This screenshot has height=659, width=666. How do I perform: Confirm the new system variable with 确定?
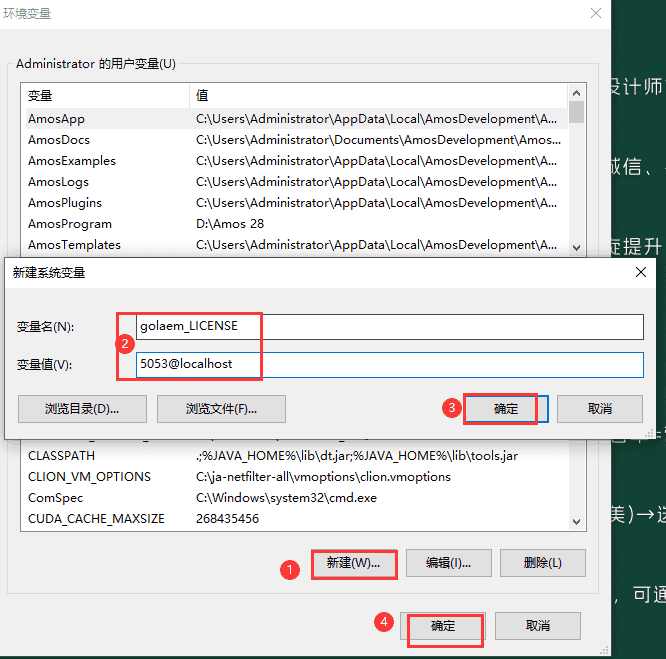[x=506, y=409]
